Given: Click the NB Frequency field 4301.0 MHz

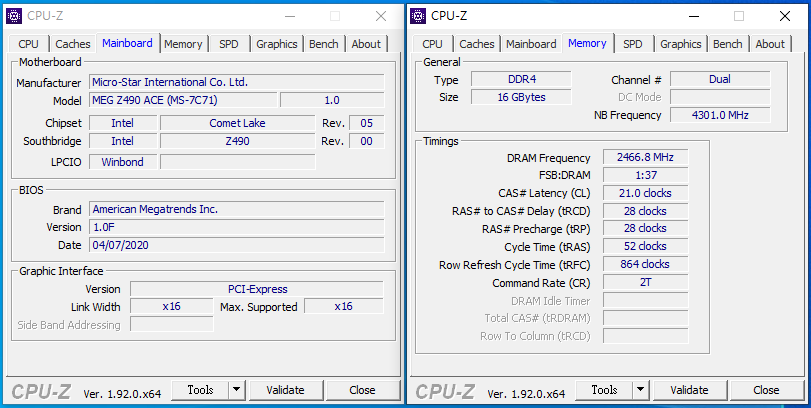Looking at the screenshot, I should 720,115.
